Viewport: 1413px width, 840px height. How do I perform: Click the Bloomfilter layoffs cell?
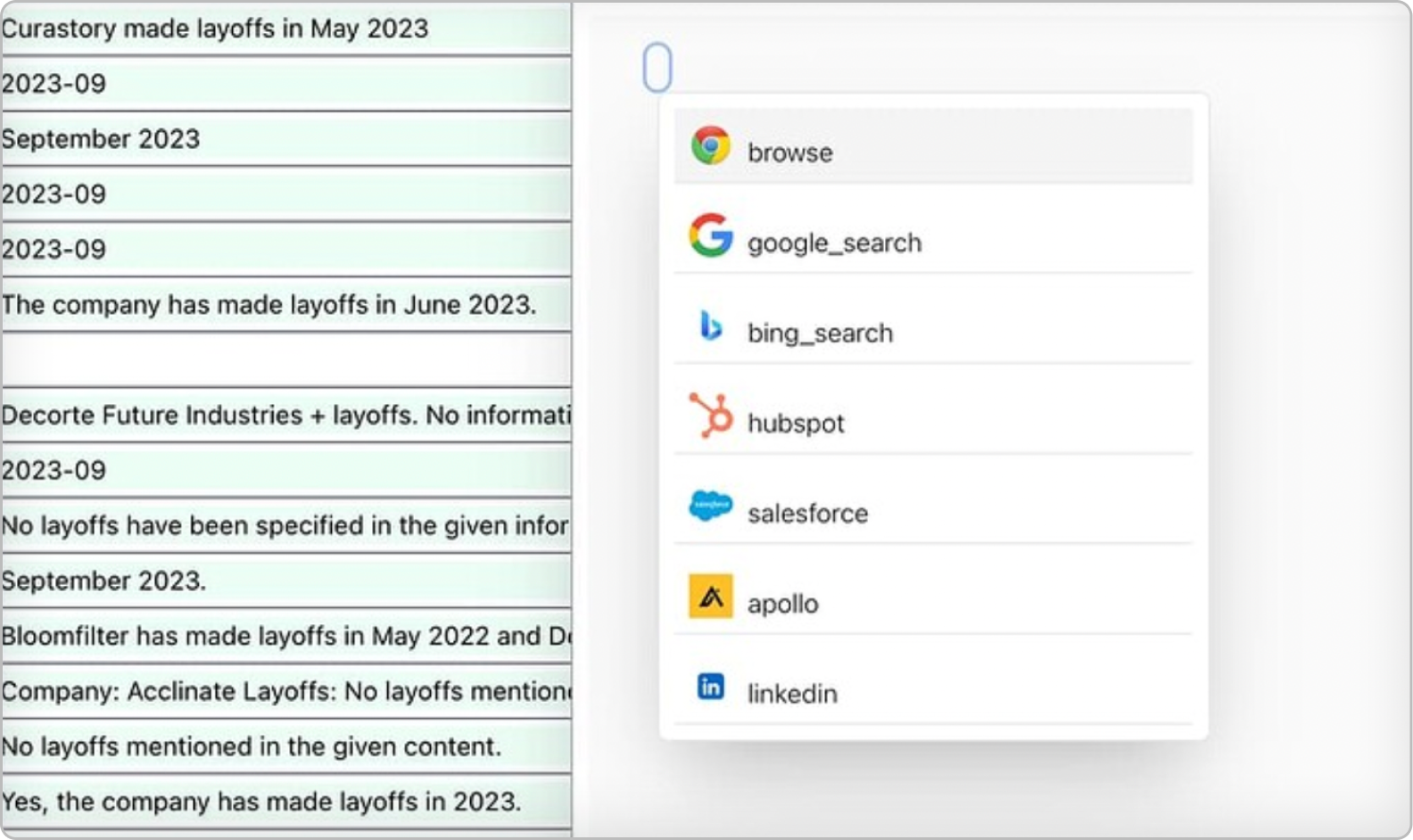(x=285, y=636)
